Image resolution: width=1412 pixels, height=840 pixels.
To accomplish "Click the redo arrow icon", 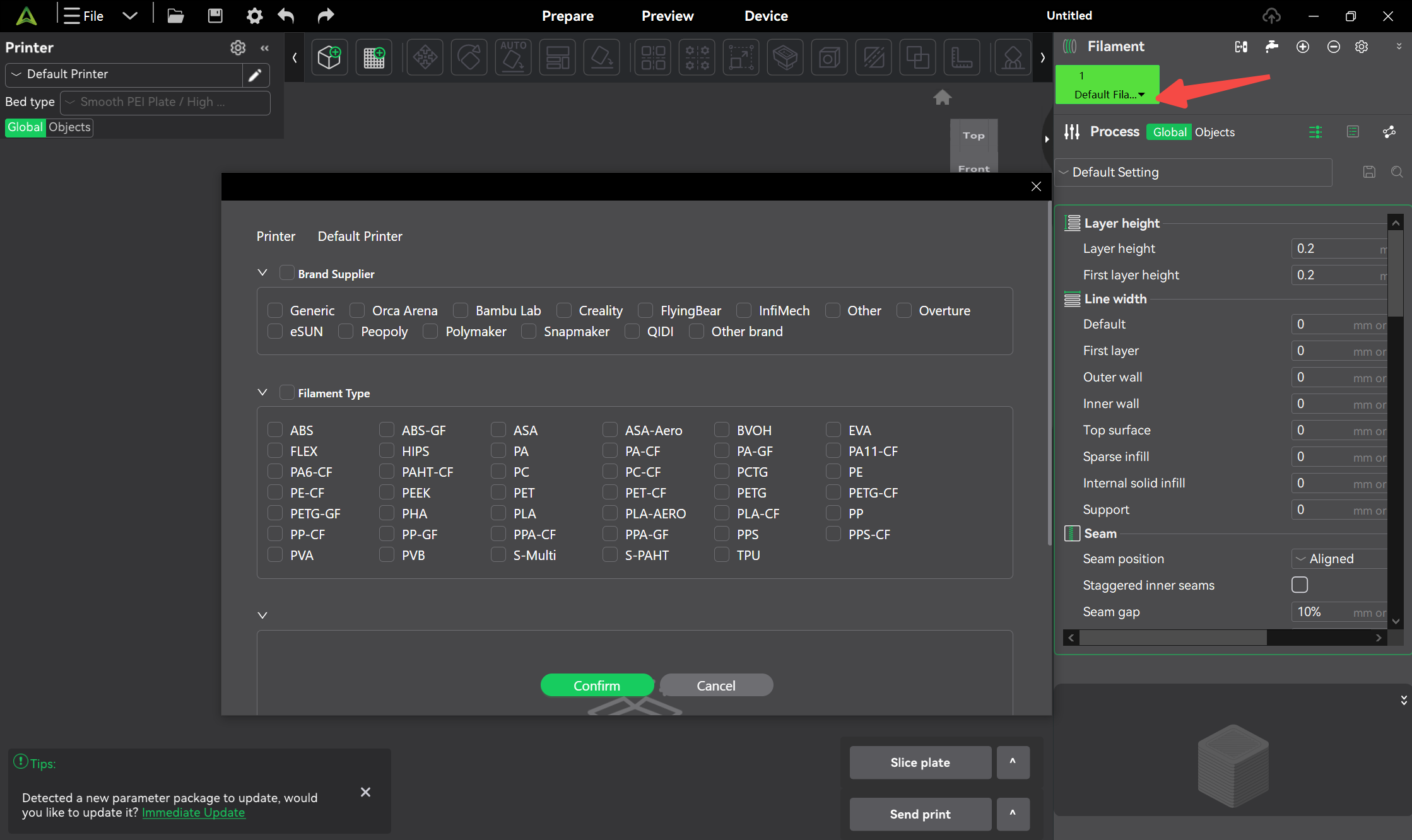I will (326, 16).
